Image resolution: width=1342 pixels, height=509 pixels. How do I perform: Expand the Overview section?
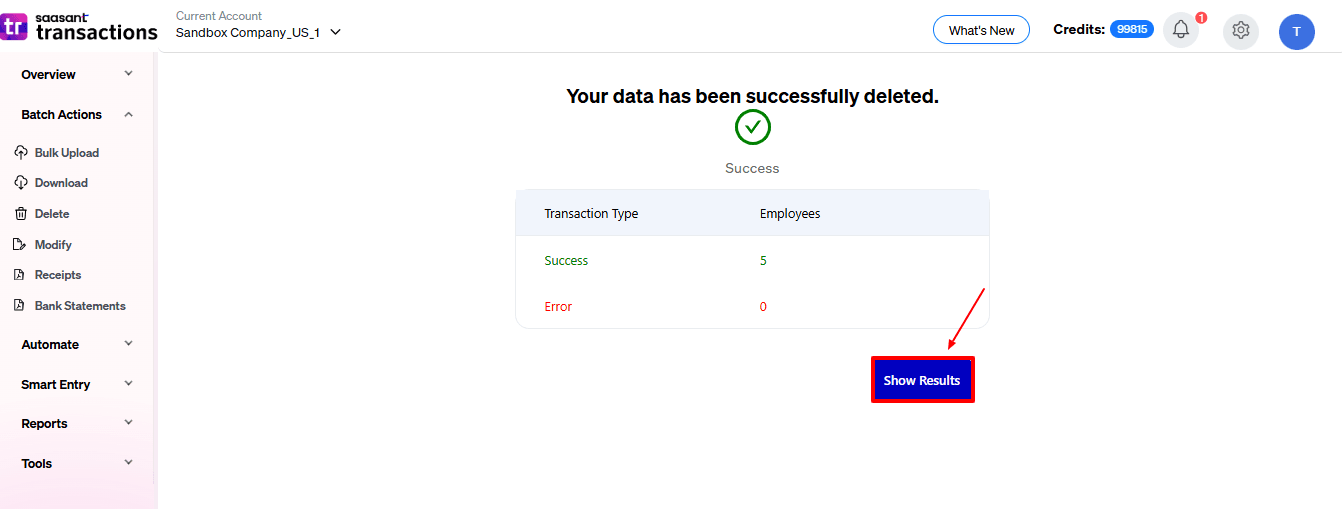(128, 74)
